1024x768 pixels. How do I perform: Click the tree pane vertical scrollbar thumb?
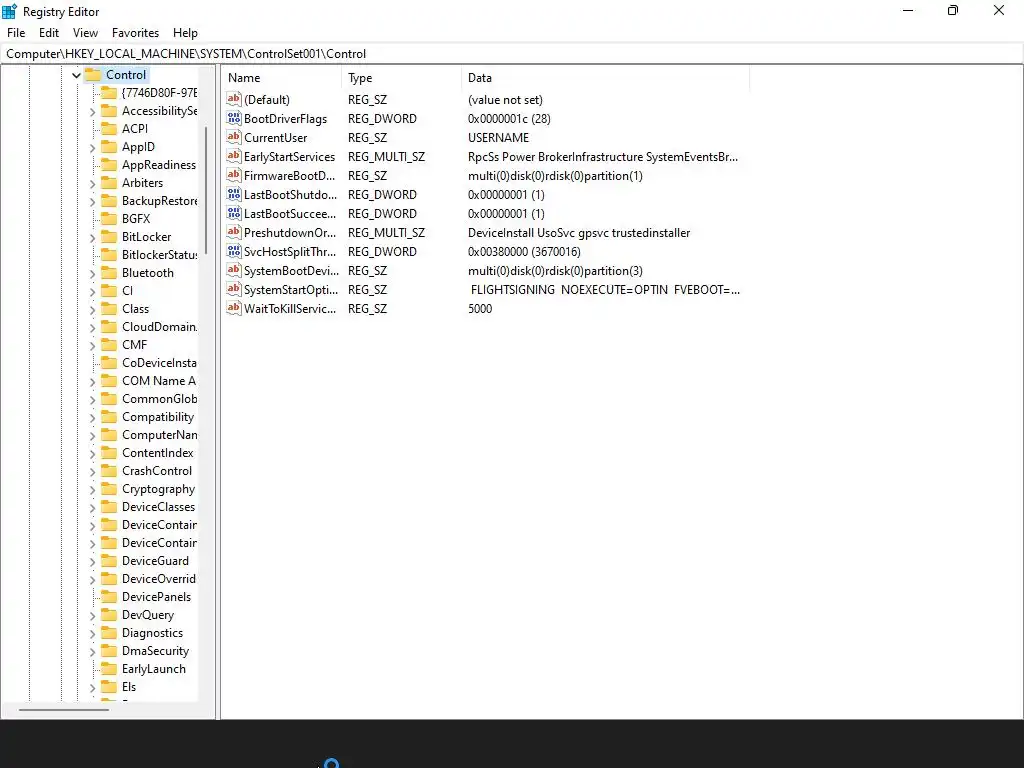pyautogui.click(x=206, y=191)
